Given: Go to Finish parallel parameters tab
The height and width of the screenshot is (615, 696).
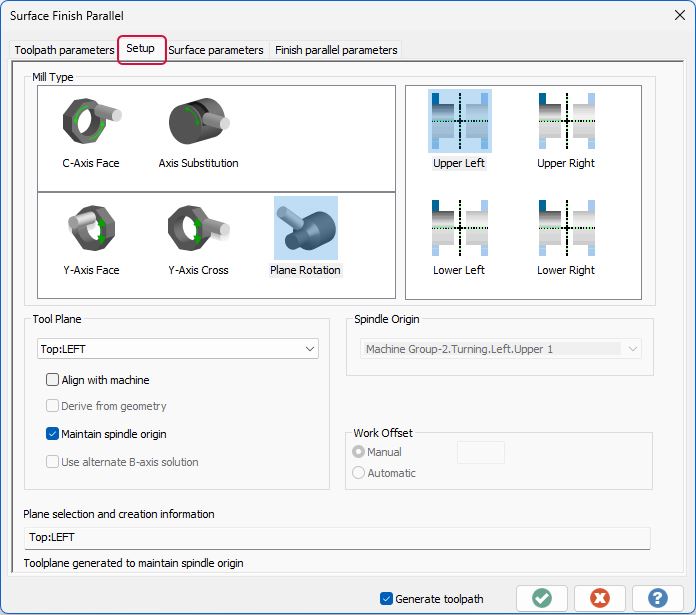Looking at the screenshot, I should tap(336, 50).
